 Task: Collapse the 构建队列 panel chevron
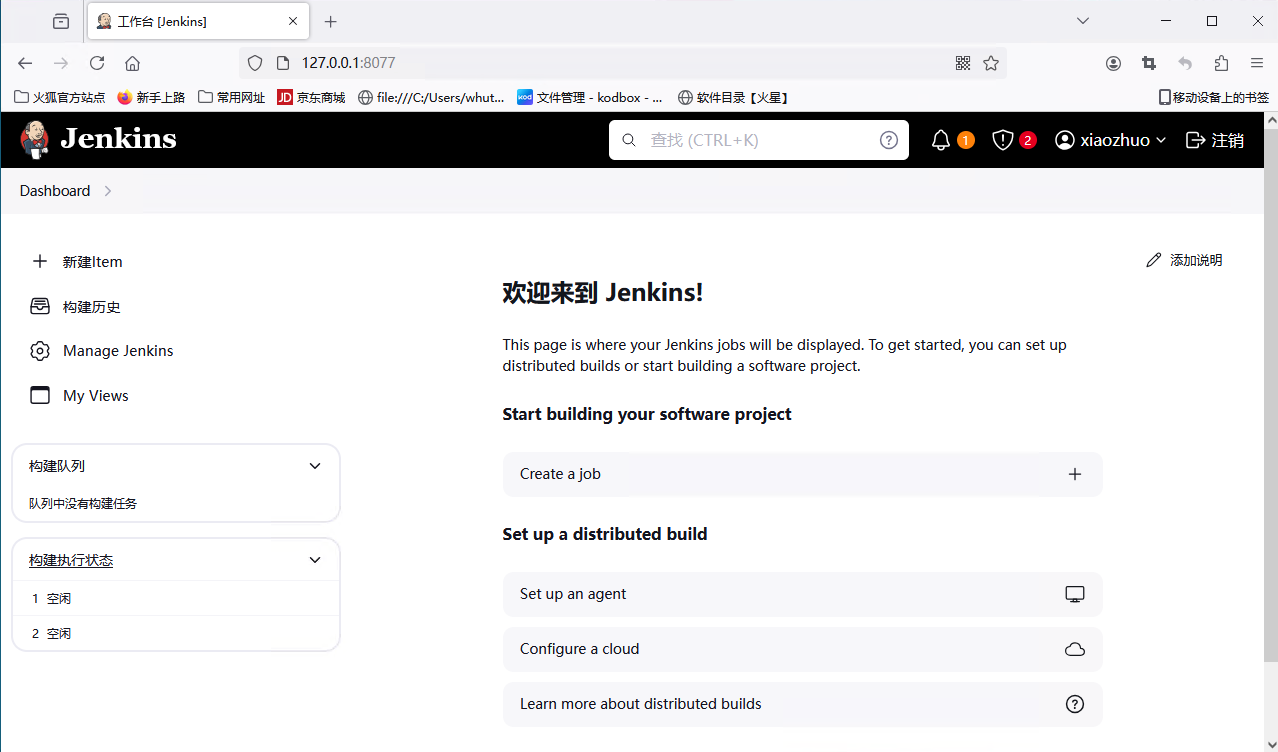(315, 466)
